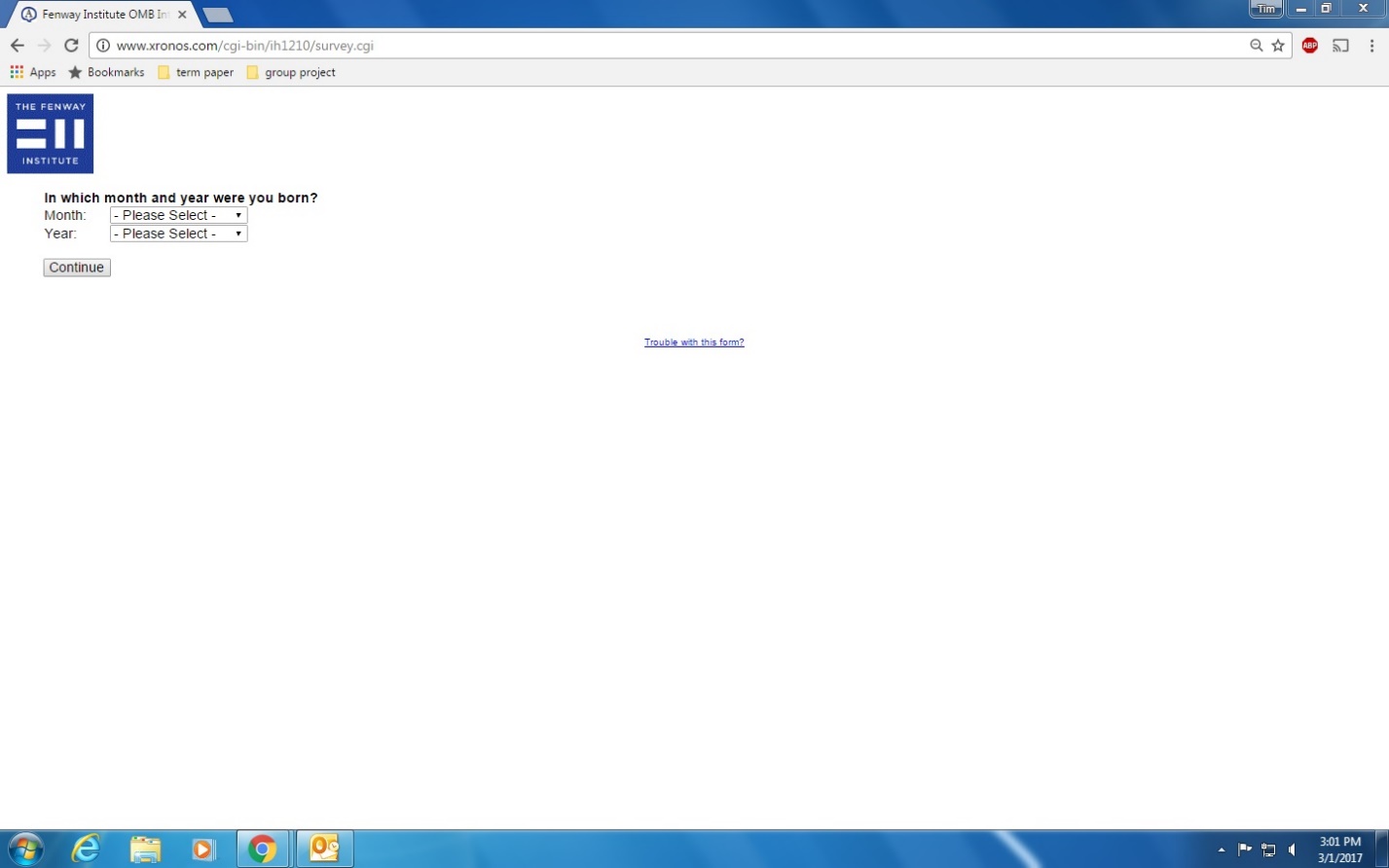Click the Show desktop strip
1389x868 pixels.
[1382, 849]
